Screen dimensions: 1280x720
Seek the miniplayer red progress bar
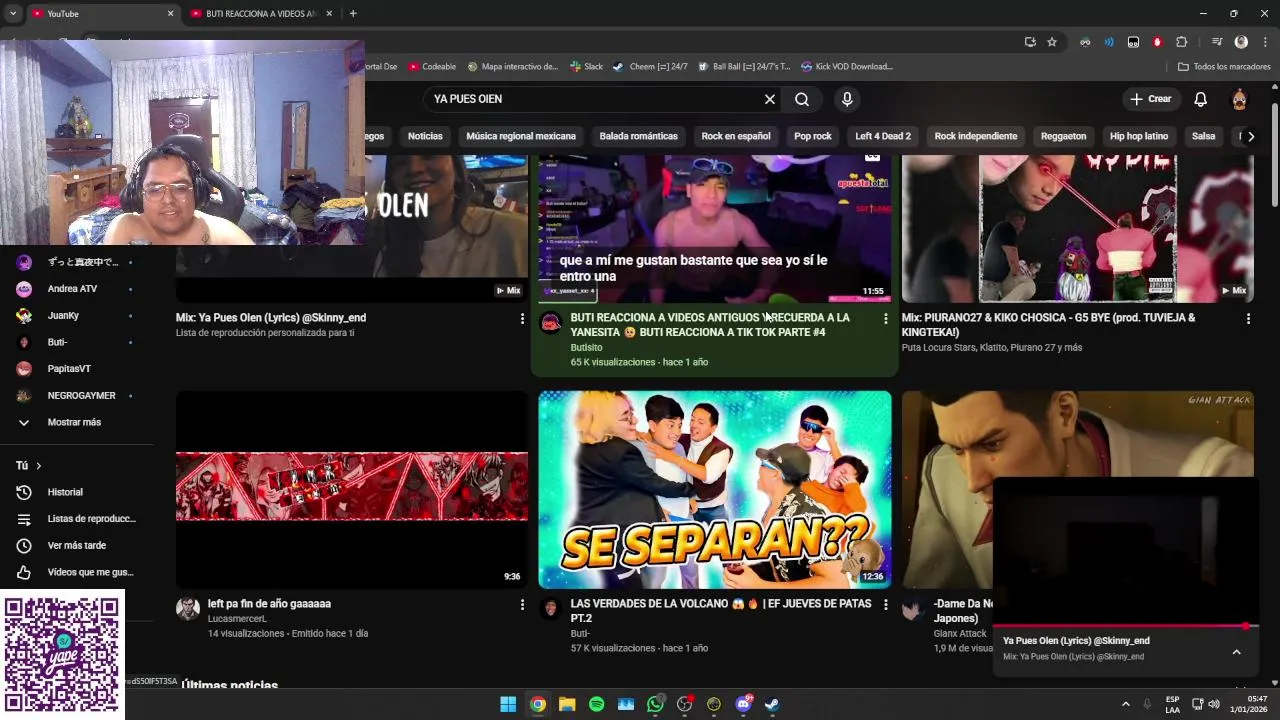coord(1125,626)
